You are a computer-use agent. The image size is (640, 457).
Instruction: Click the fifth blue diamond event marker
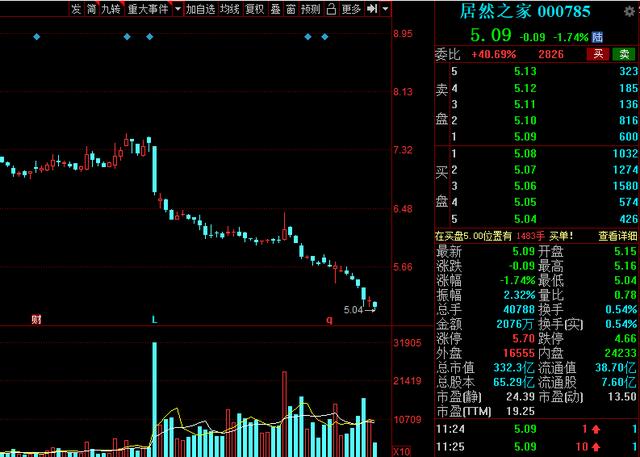pos(325,37)
